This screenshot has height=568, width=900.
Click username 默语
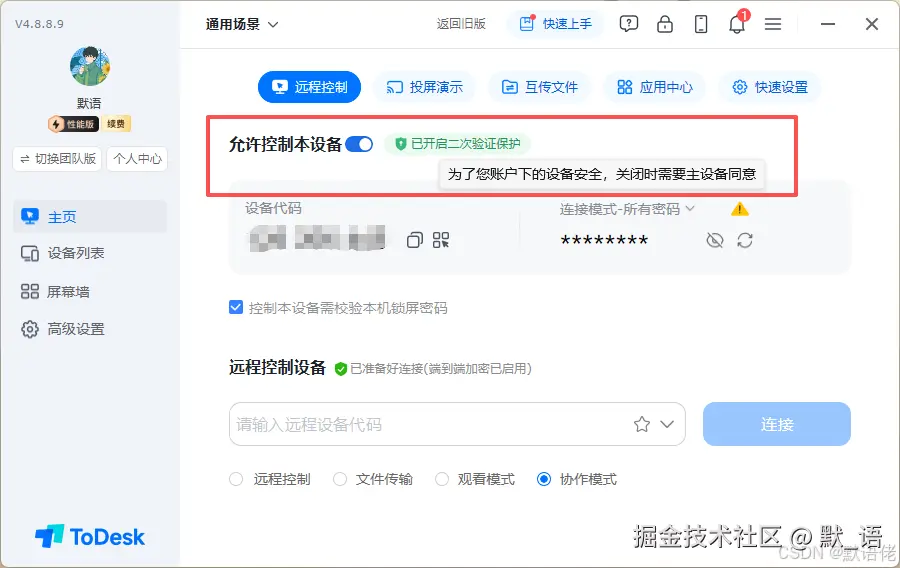pos(89,103)
